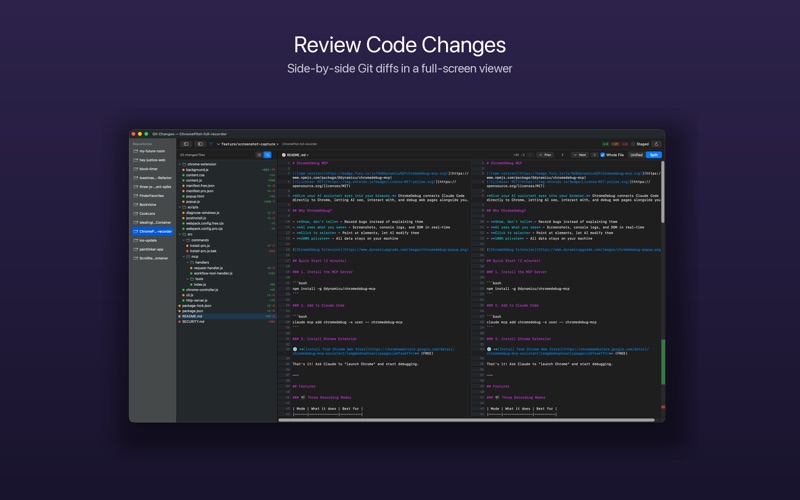
Task: Collapse the scripts folder
Action: (180, 207)
